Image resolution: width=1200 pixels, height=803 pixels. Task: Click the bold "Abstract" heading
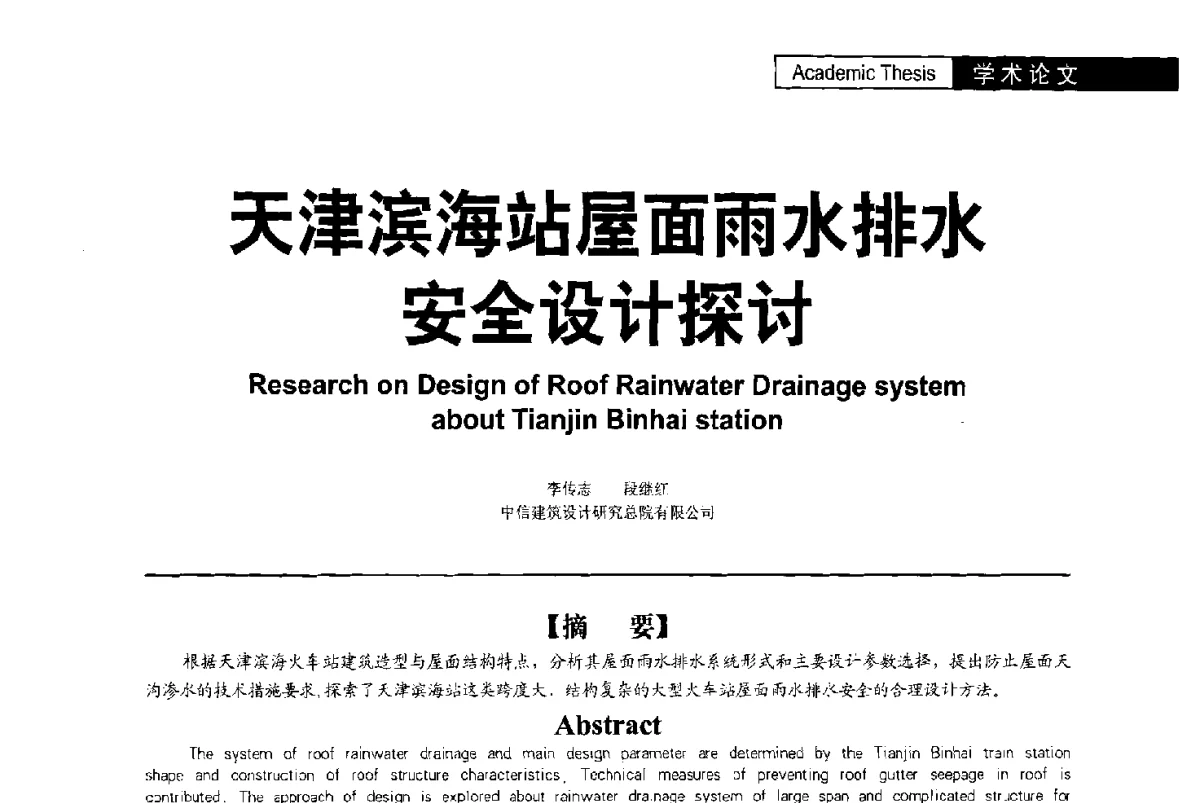click(x=607, y=724)
